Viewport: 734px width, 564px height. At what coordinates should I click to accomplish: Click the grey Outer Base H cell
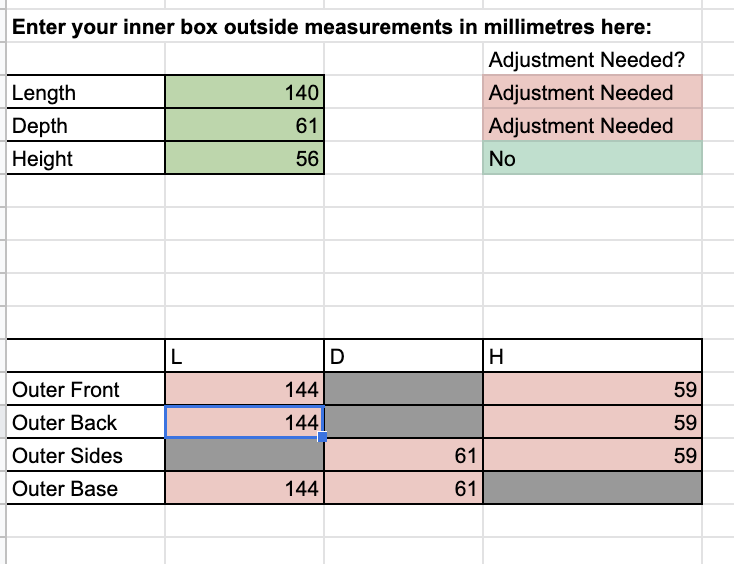click(592, 489)
